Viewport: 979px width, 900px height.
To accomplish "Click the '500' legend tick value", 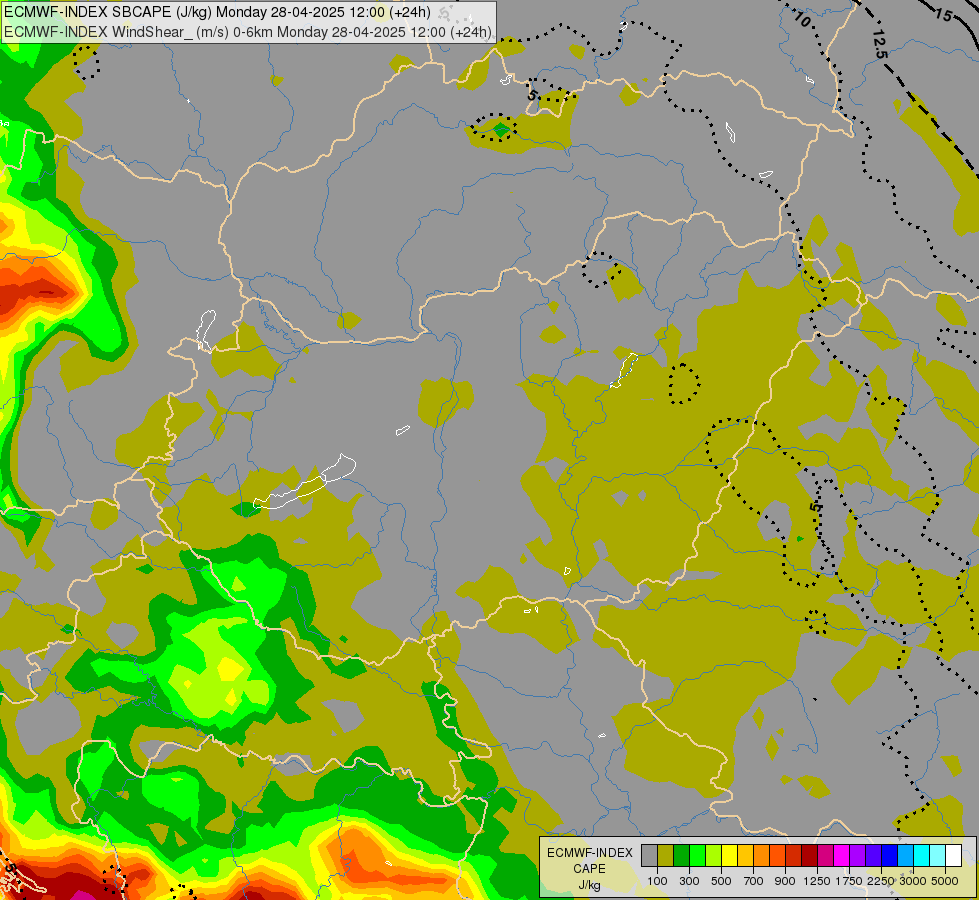I will 721,881.
